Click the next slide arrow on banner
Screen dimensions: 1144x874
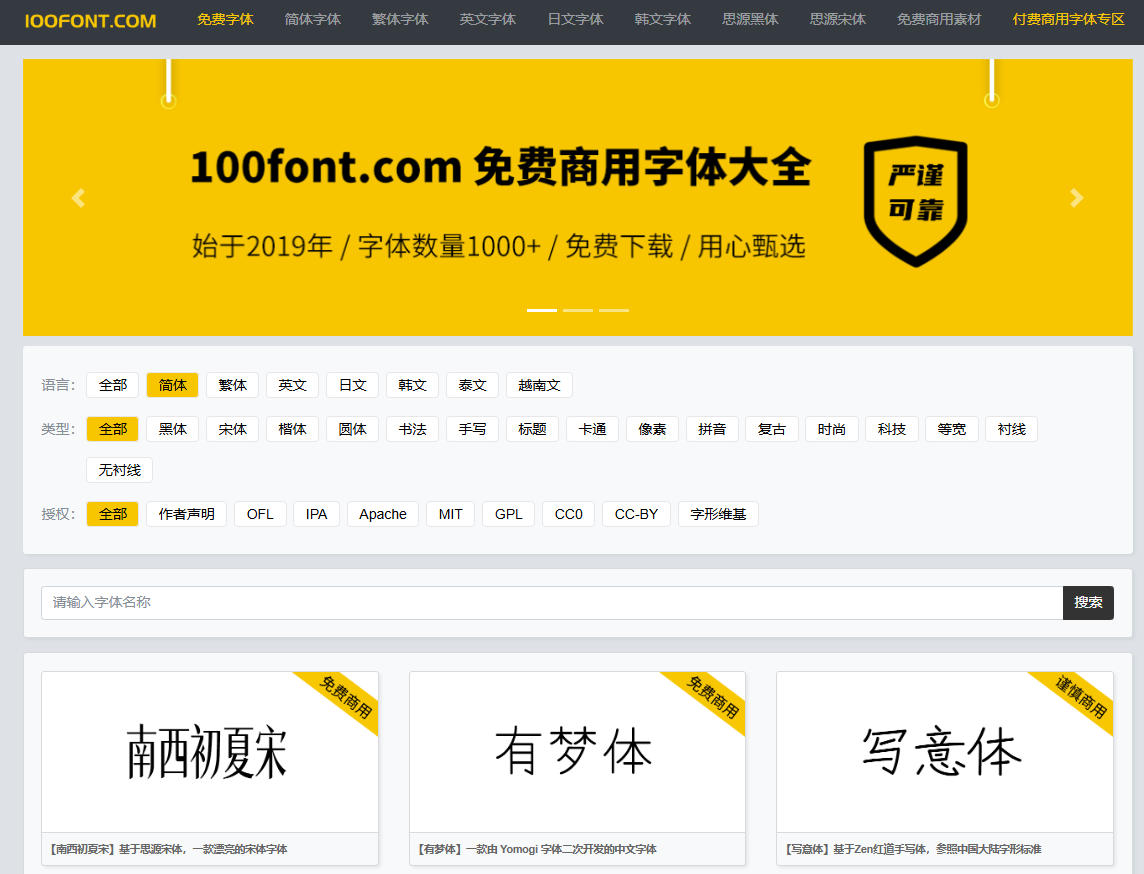[x=1076, y=198]
